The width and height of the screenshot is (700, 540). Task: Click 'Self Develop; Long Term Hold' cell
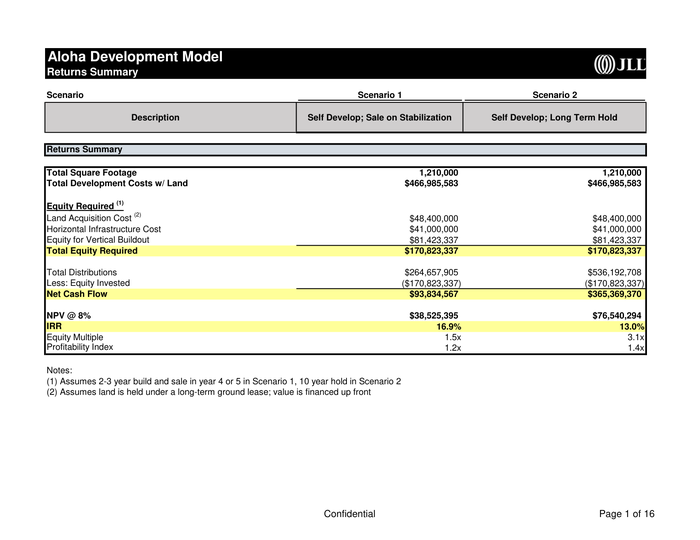554,117
